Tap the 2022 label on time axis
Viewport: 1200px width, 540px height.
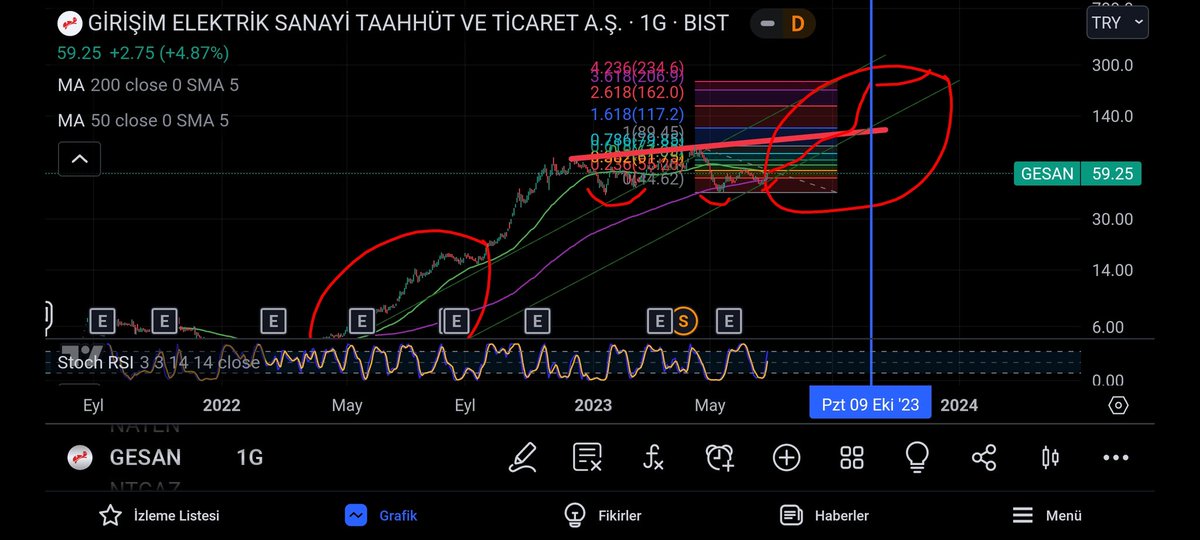tap(221, 405)
